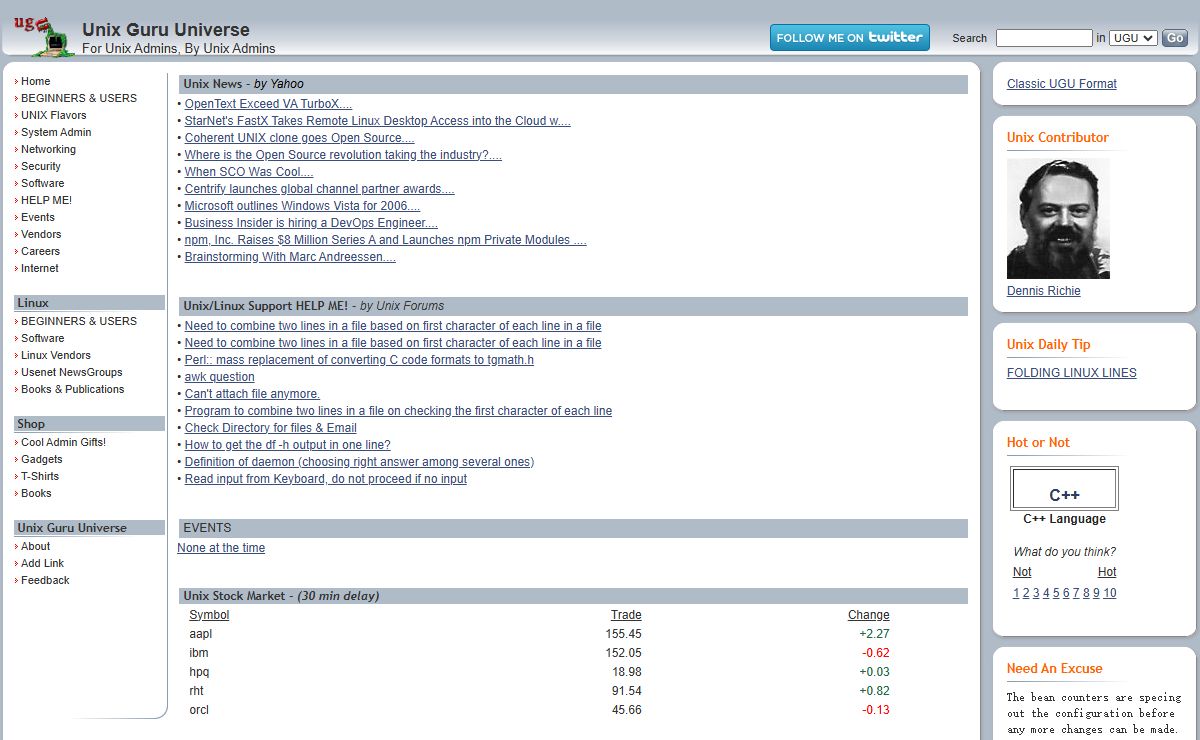Open T-Shirts shop link
Viewport: 1200px width, 740px height.
(x=40, y=476)
